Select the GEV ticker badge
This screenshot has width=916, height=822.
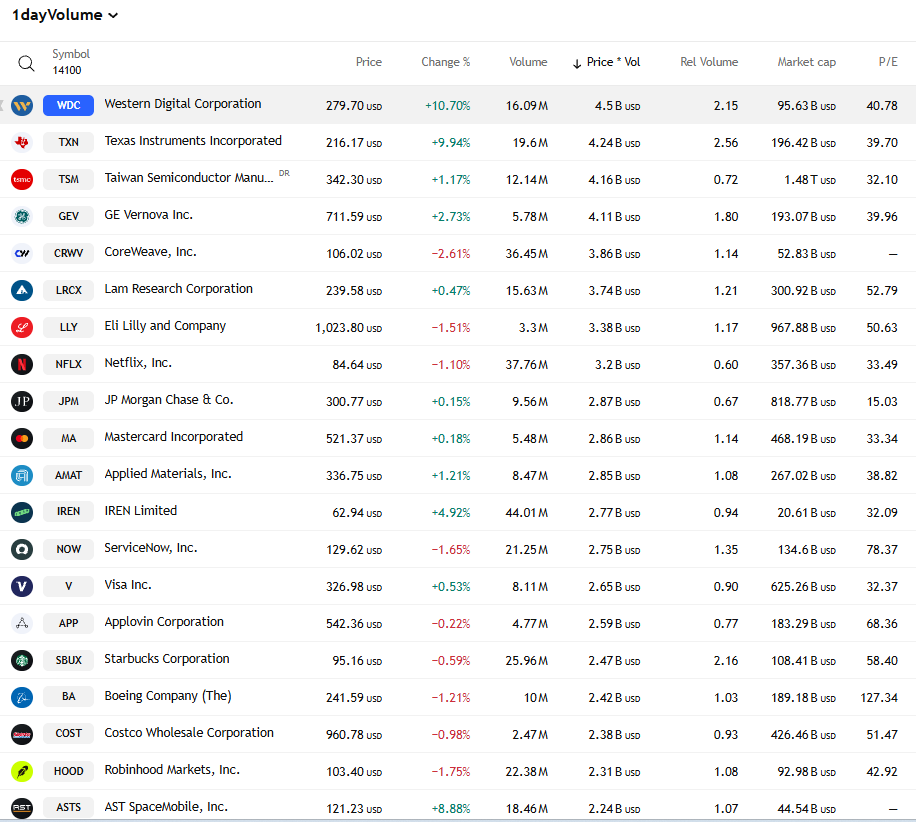tap(68, 216)
